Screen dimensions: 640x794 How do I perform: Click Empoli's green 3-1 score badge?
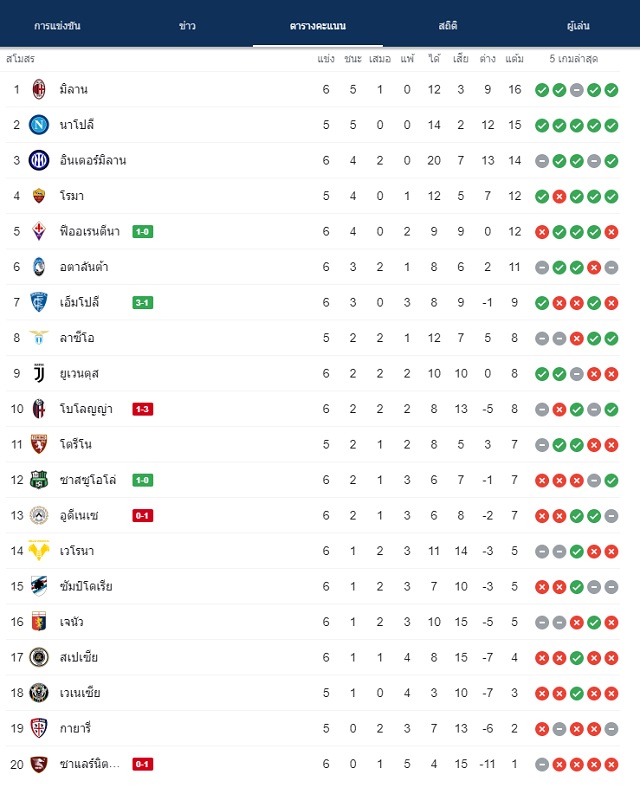[143, 303]
